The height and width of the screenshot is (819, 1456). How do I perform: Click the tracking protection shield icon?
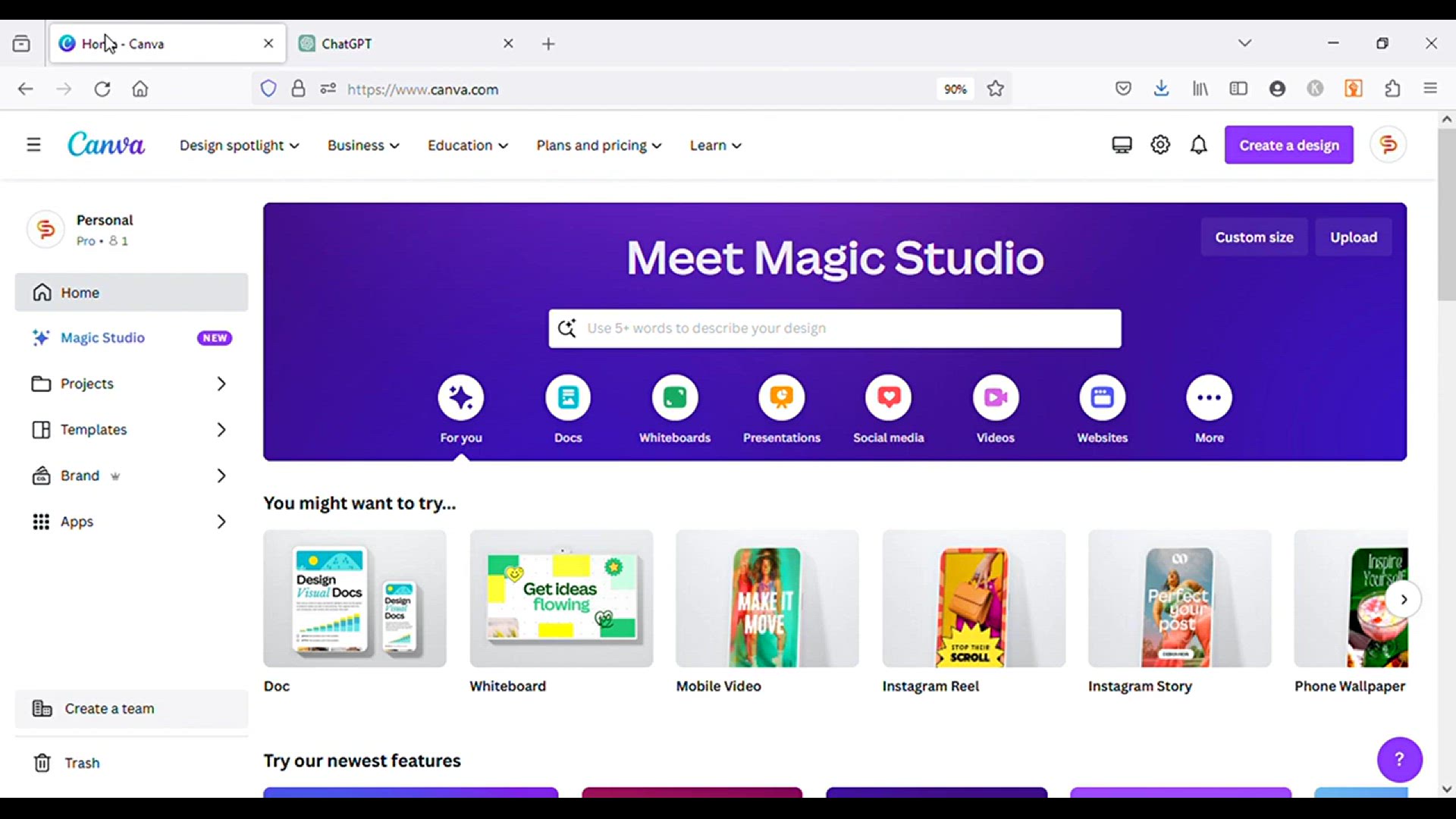tap(268, 89)
